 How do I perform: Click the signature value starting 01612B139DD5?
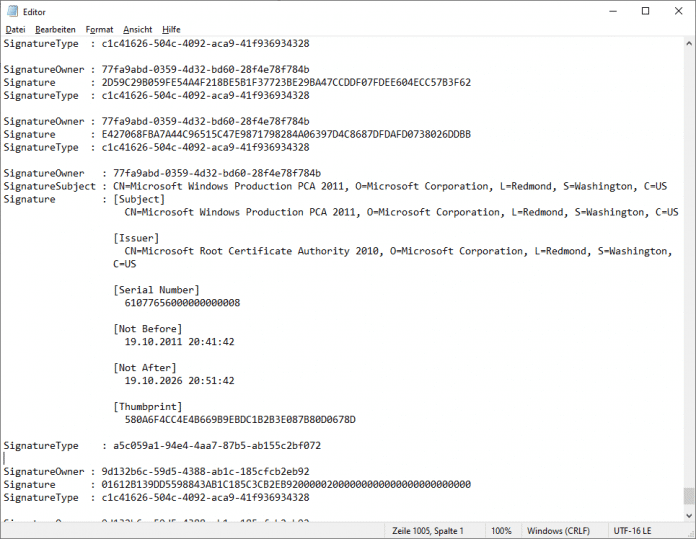(286, 484)
